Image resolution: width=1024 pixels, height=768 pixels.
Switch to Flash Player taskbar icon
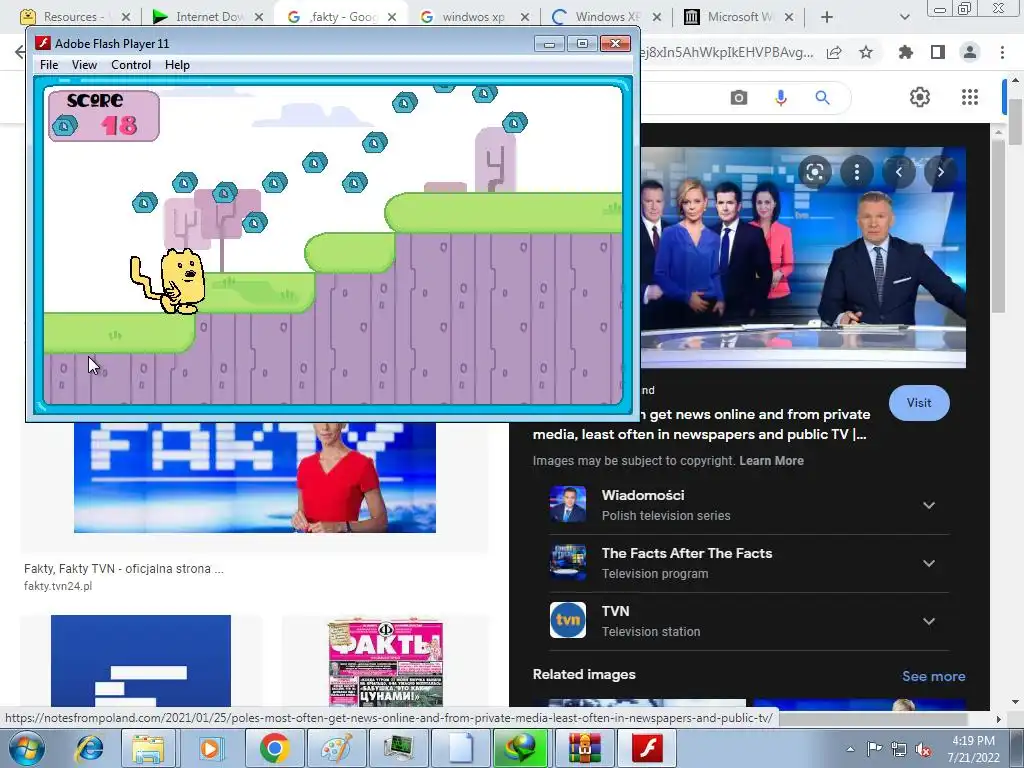point(647,748)
